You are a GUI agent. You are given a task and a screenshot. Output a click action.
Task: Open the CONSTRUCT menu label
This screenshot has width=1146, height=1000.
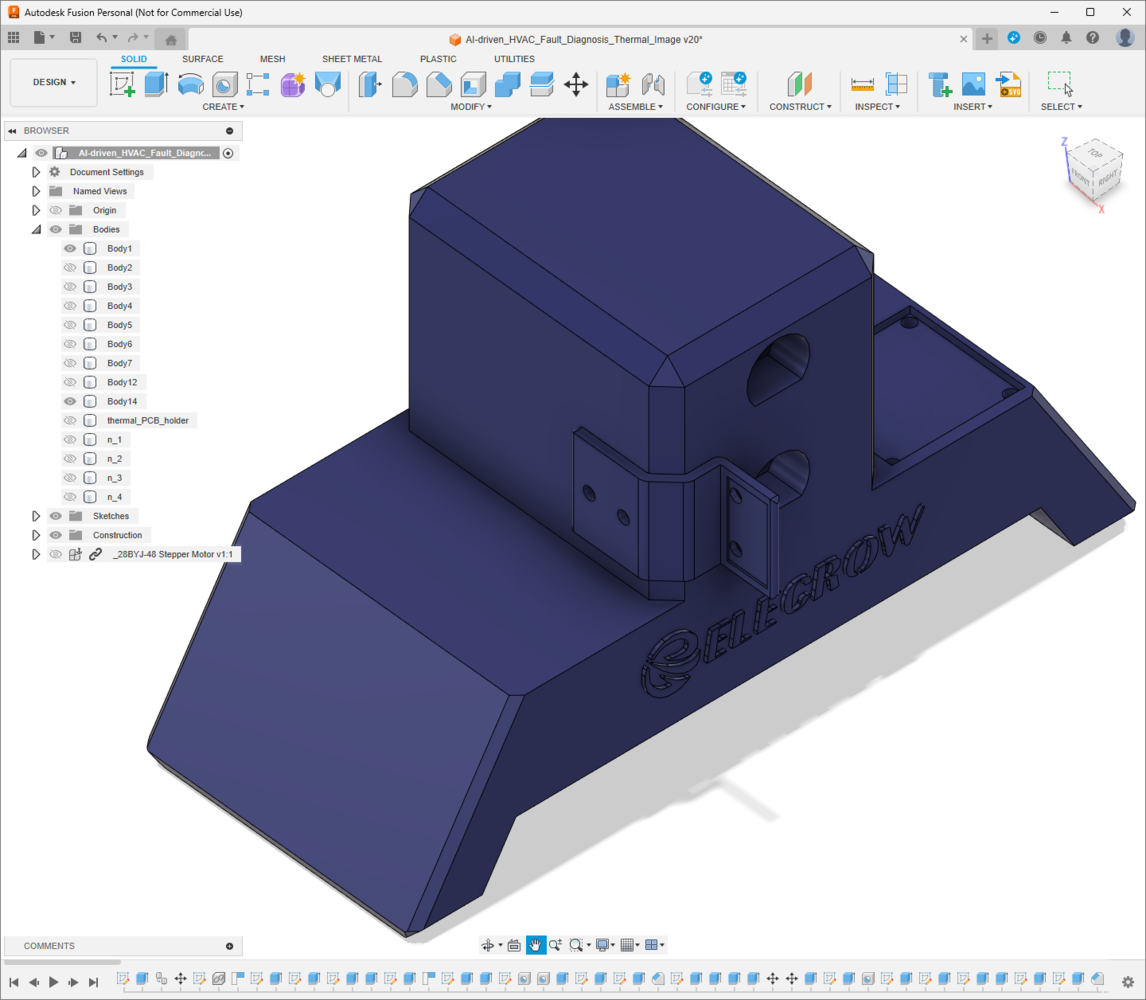coord(800,107)
